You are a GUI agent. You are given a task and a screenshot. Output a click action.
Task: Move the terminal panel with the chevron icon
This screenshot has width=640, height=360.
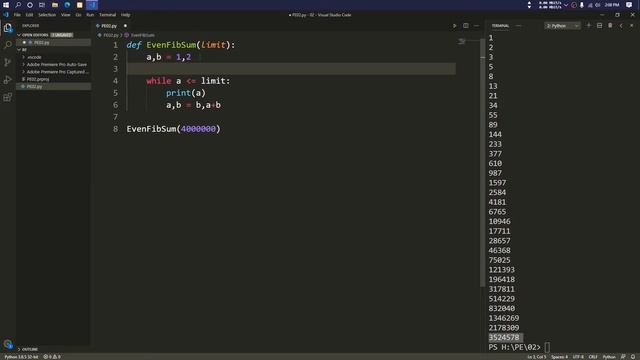click(x=621, y=26)
